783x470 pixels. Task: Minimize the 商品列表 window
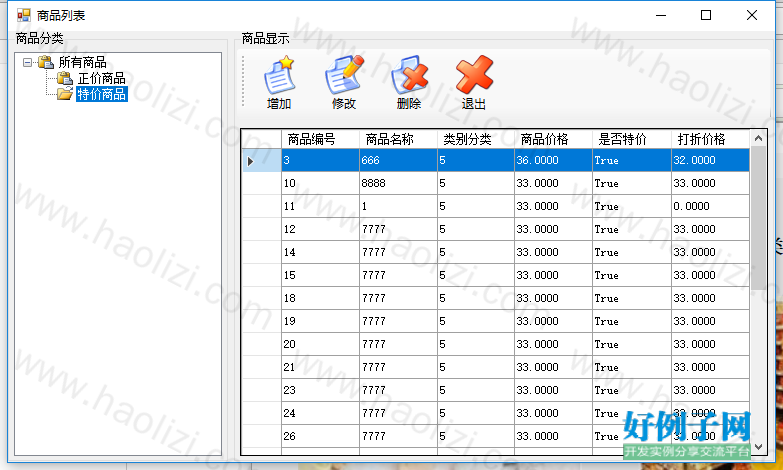(x=661, y=15)
